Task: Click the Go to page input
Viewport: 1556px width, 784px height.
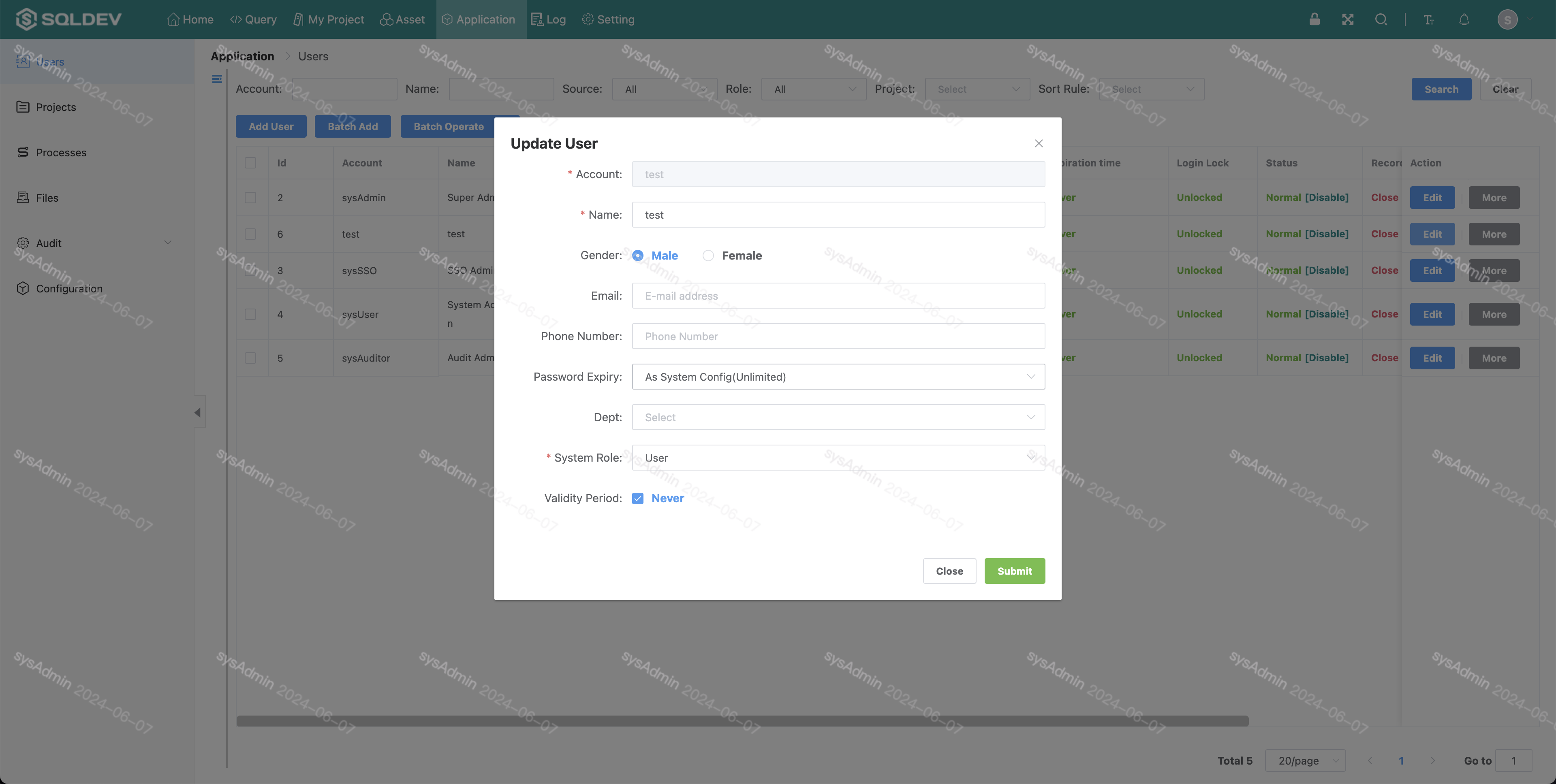Action: pos(1514,761)
